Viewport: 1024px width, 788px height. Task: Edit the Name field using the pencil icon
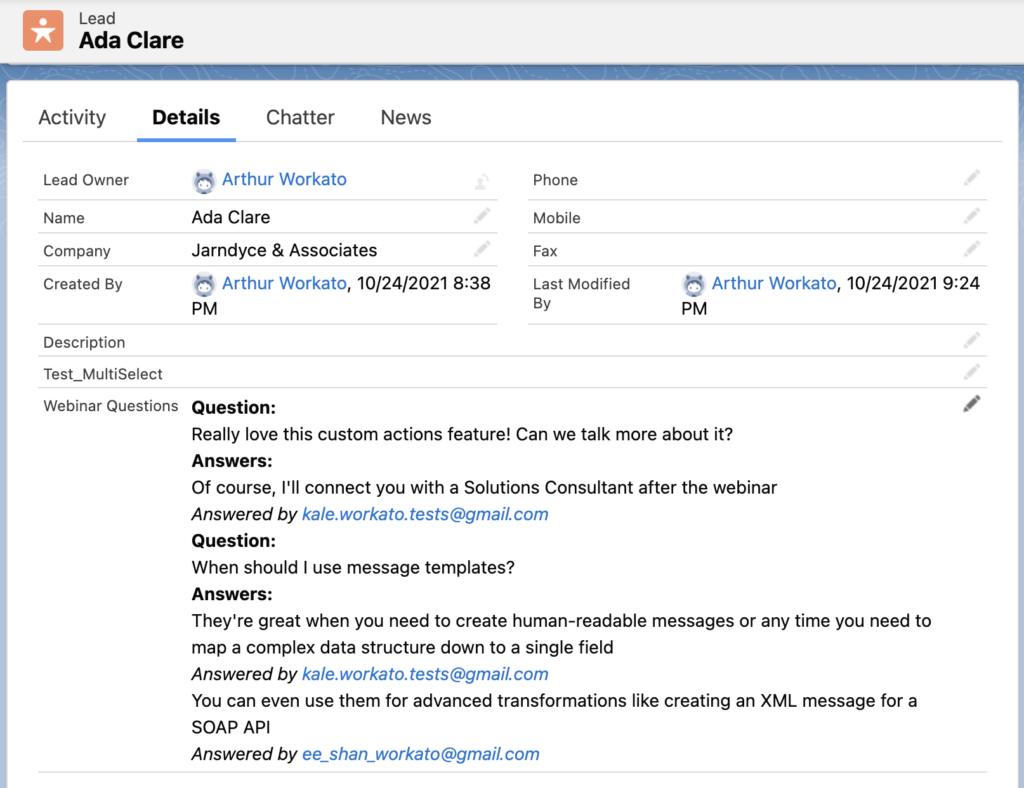point(481,214)
